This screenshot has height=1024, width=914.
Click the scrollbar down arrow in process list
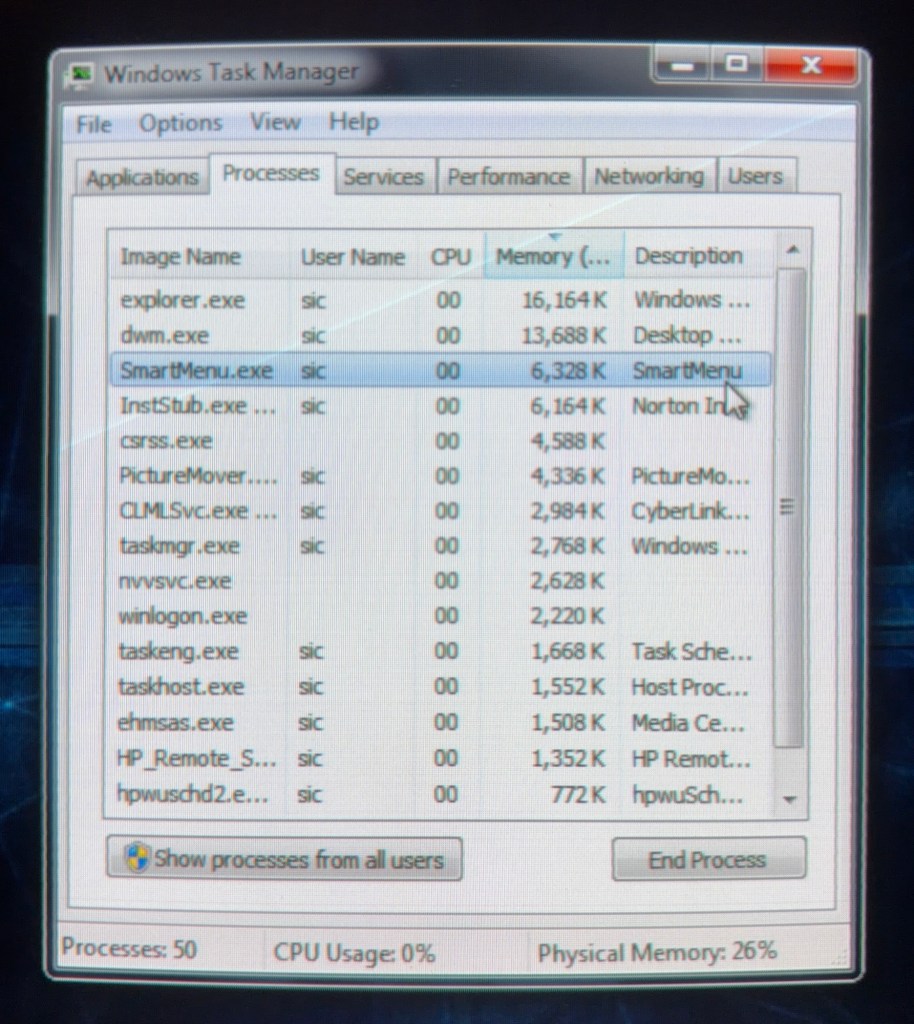pos(791,798)
